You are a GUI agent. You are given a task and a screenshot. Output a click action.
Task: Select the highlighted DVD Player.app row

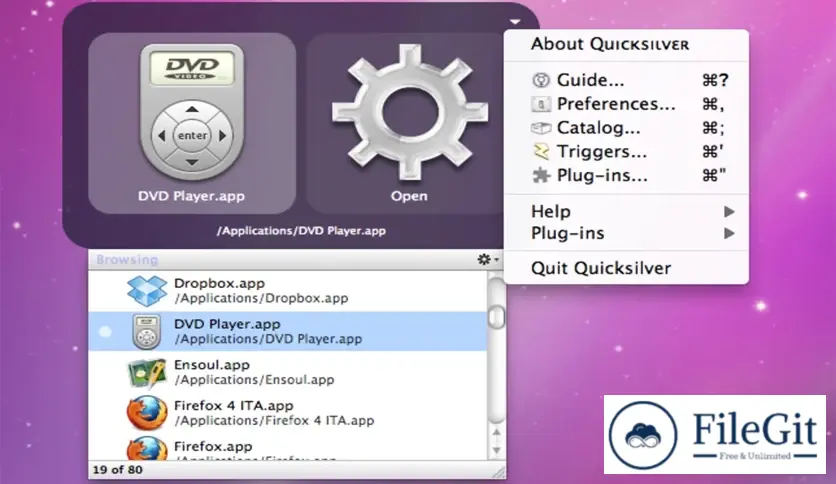[x=288, y=332]
